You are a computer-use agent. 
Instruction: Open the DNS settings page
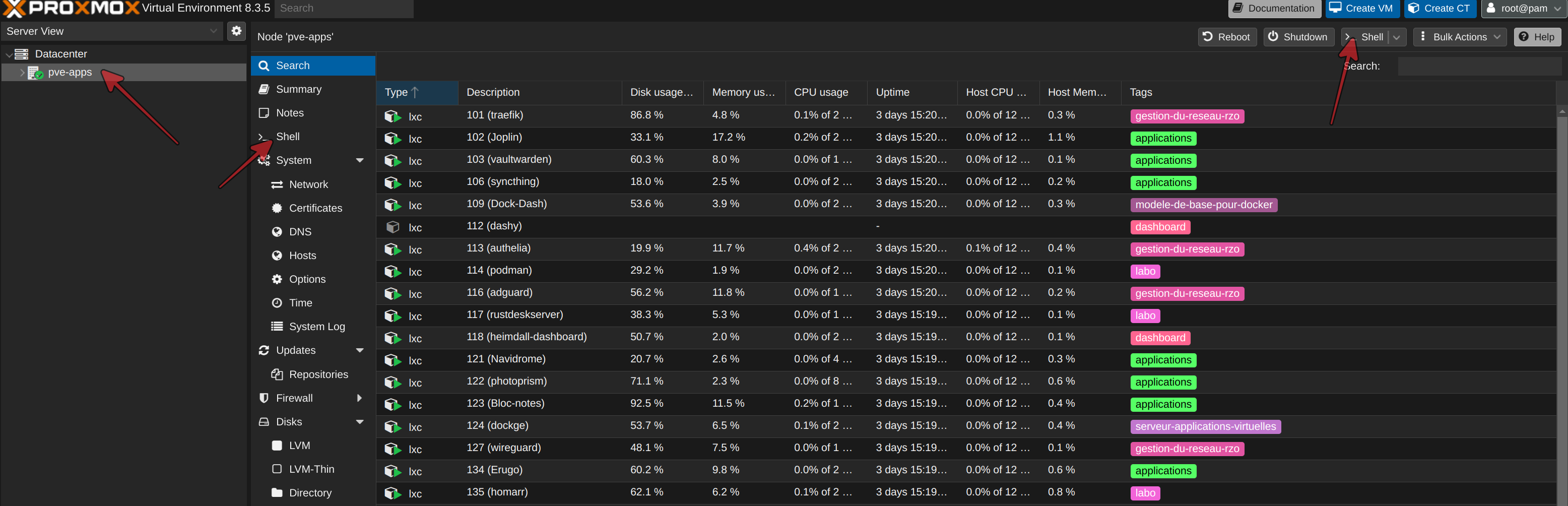tap(299, 232)
